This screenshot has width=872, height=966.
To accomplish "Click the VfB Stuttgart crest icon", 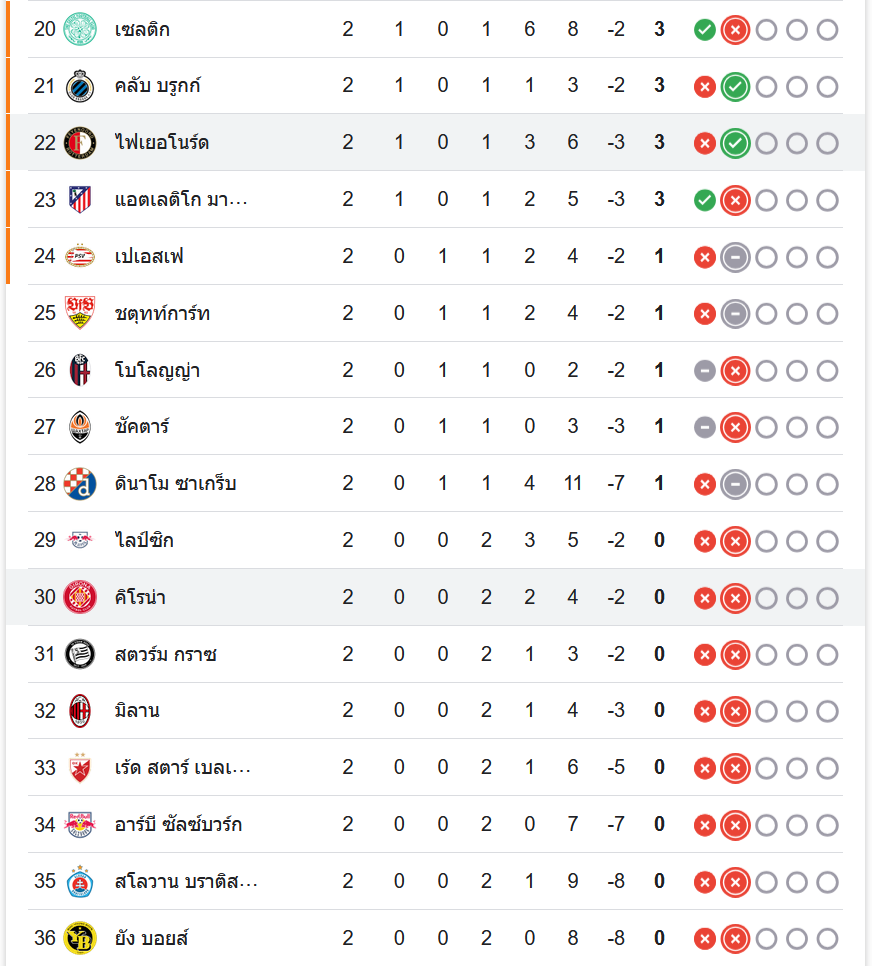I will [79, 314].
